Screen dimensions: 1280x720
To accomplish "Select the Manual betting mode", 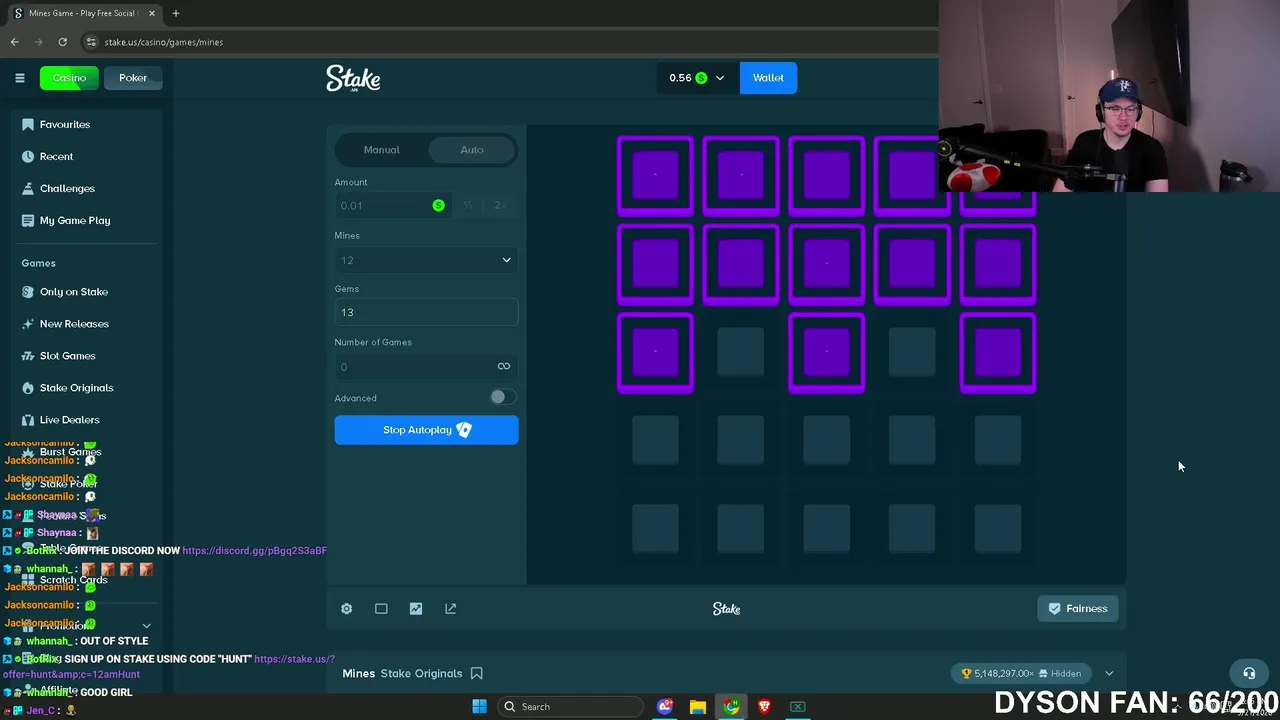I will pos(381,150).
